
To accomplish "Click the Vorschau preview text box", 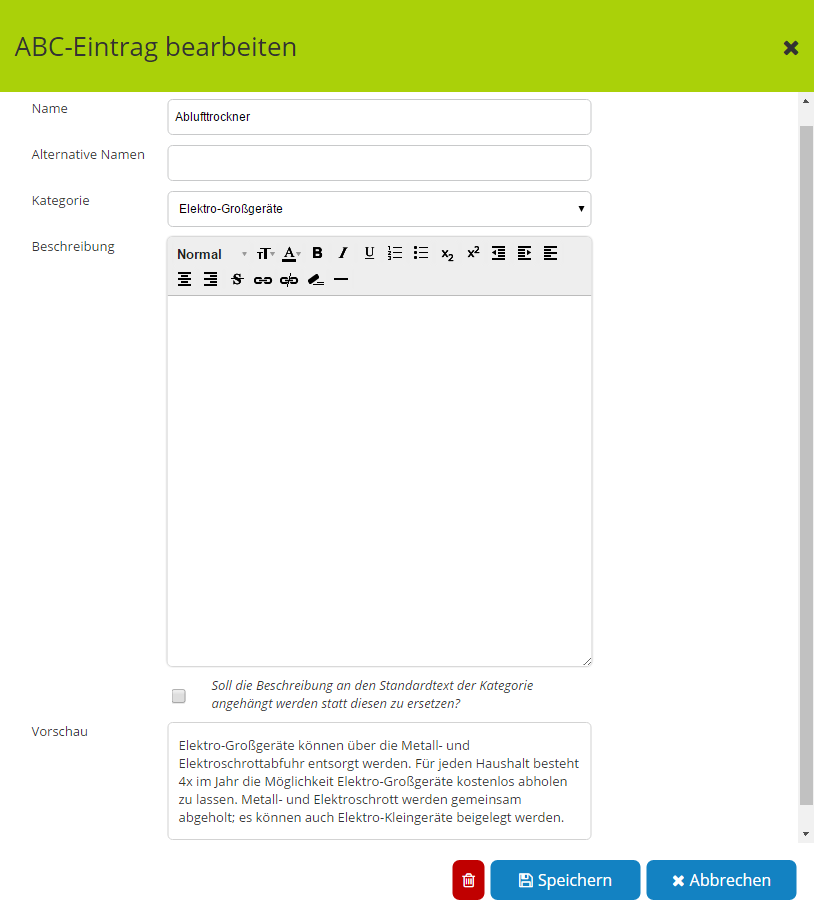I will pos(380,781).
